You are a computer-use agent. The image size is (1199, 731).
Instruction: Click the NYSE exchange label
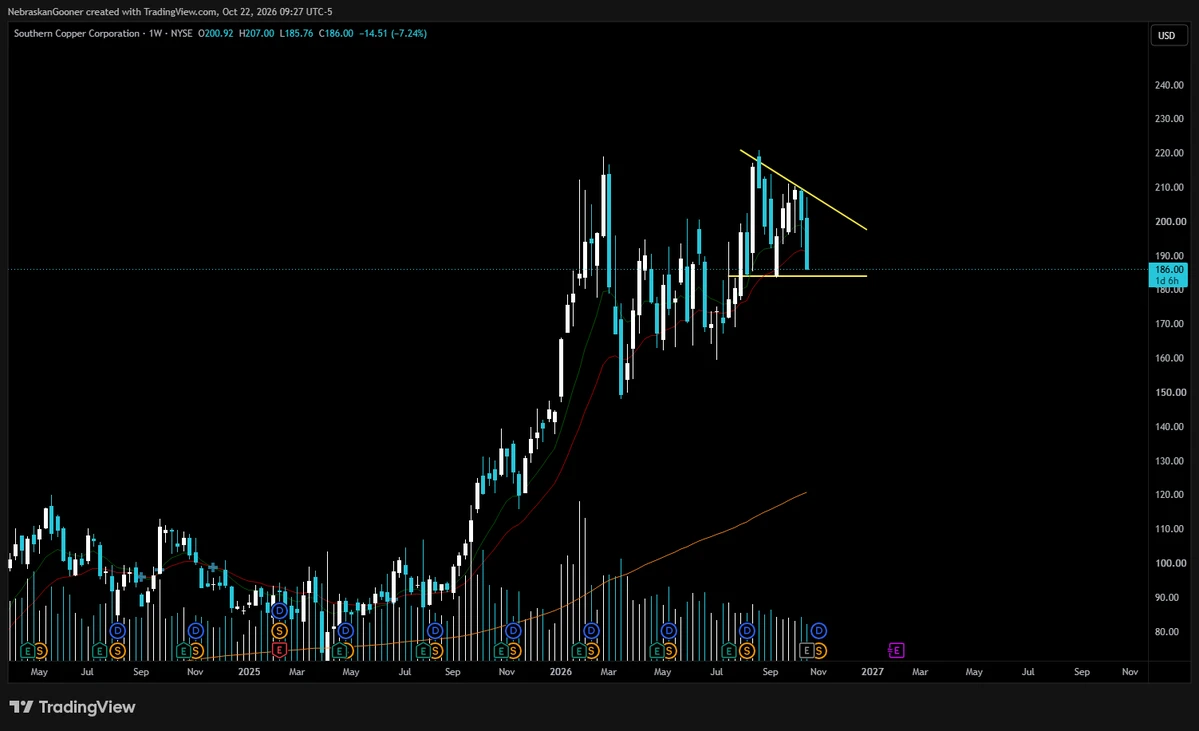[x=181, y=34]
